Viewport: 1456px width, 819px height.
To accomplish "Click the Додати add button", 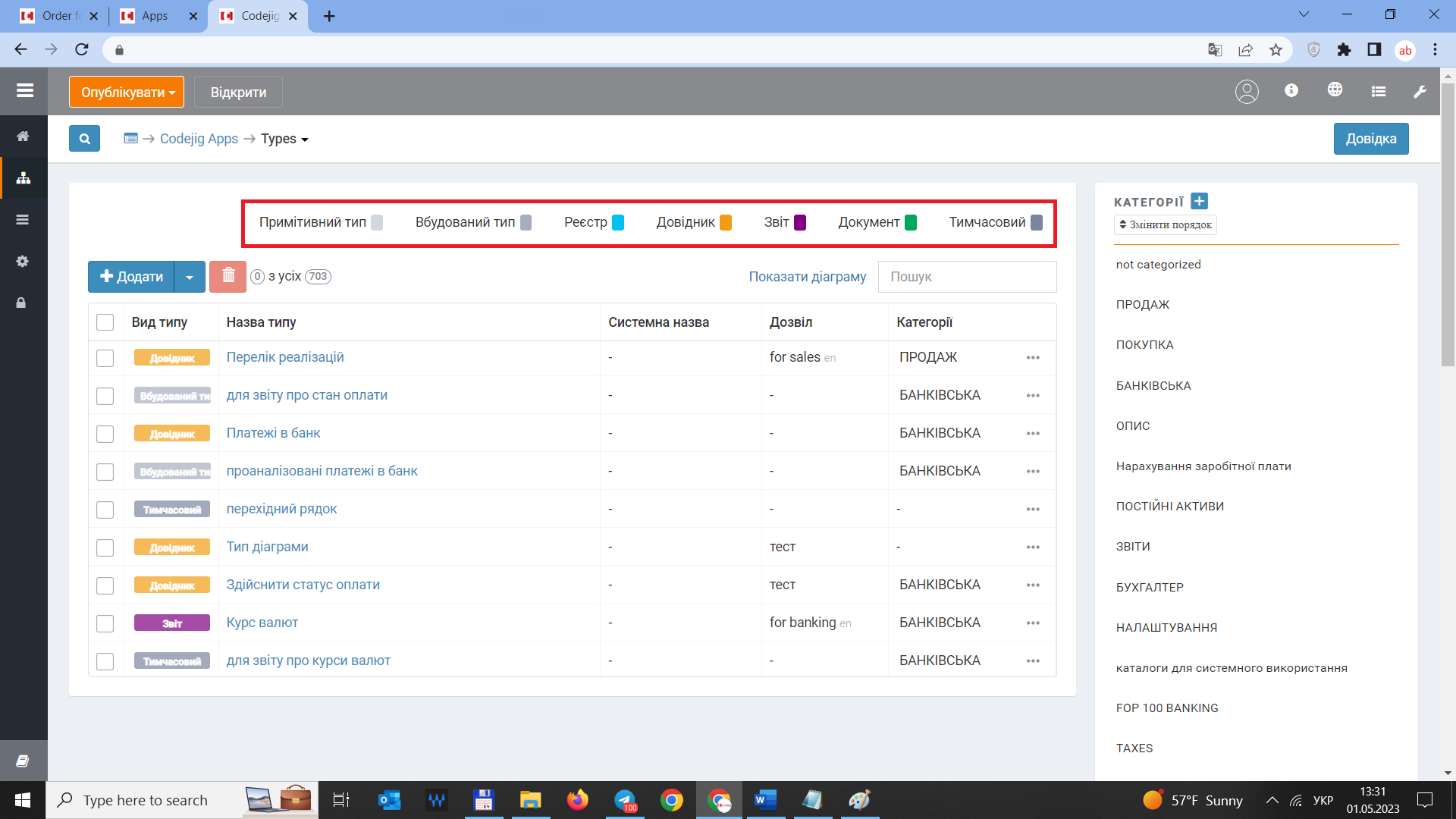I will click(131, 277).
